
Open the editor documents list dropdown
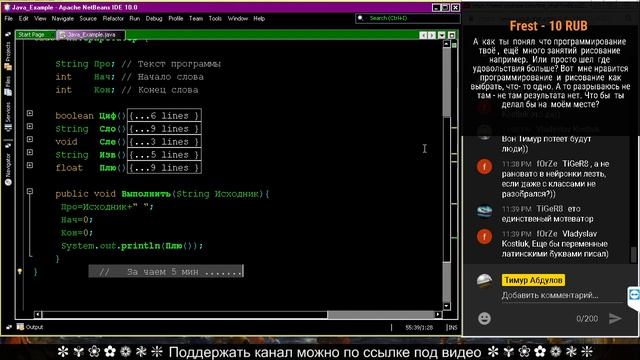442,35
